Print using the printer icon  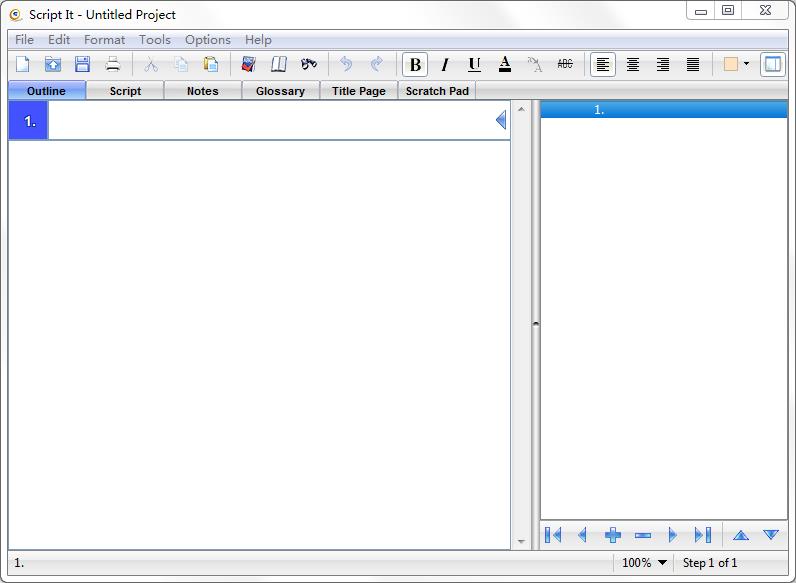point(113,64)
